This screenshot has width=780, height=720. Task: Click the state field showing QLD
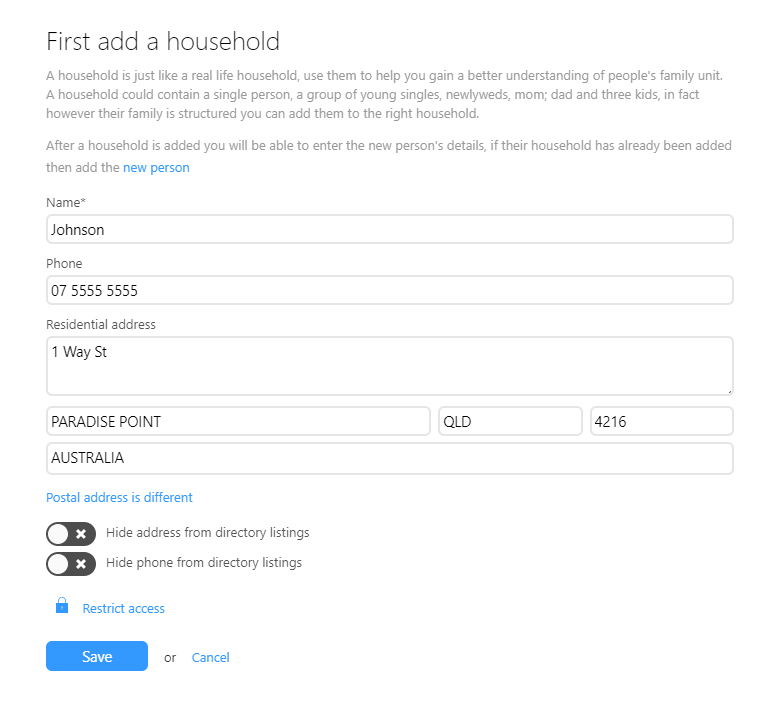510,421
